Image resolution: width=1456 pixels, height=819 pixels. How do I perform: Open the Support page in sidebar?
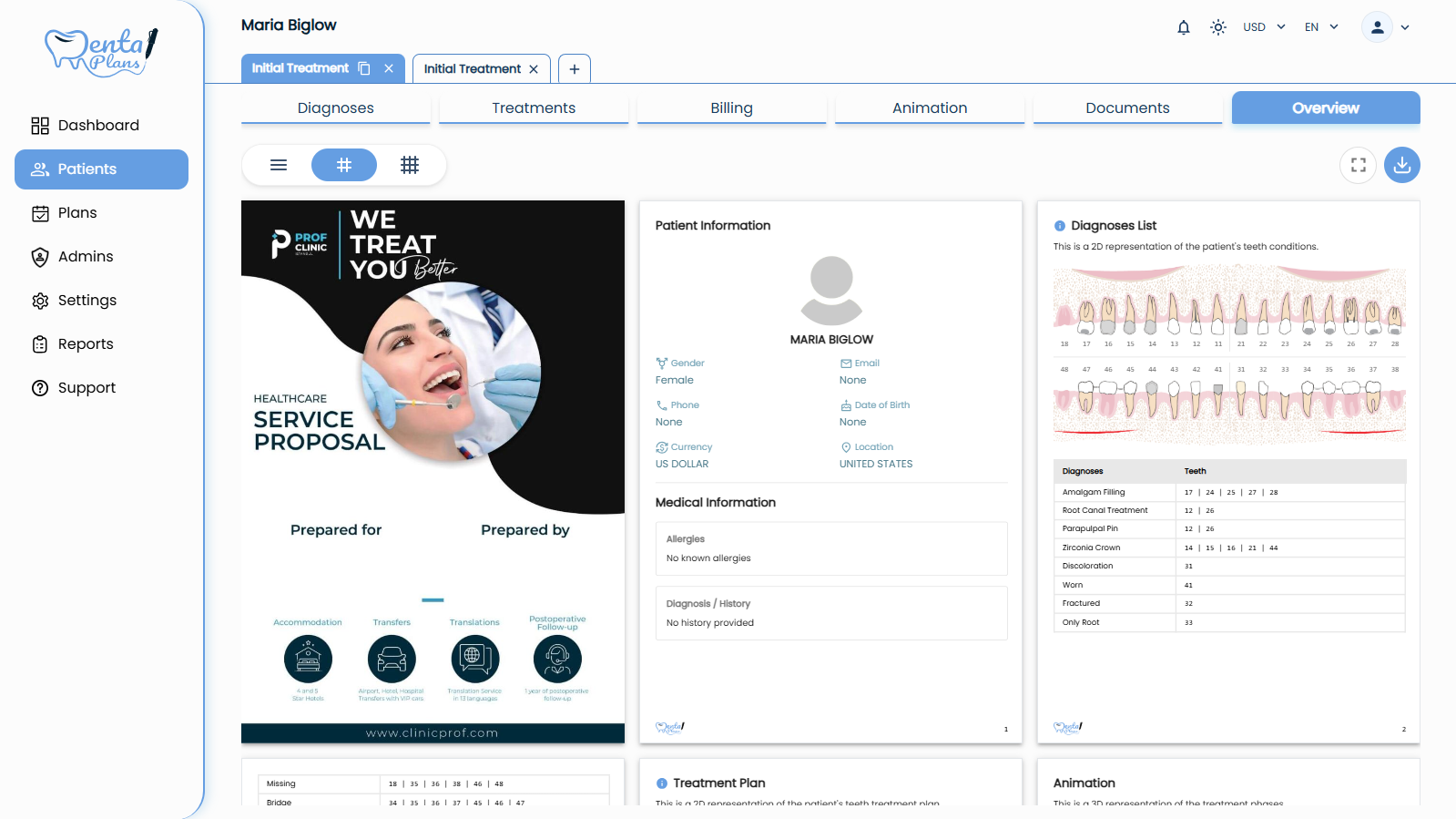87,388
